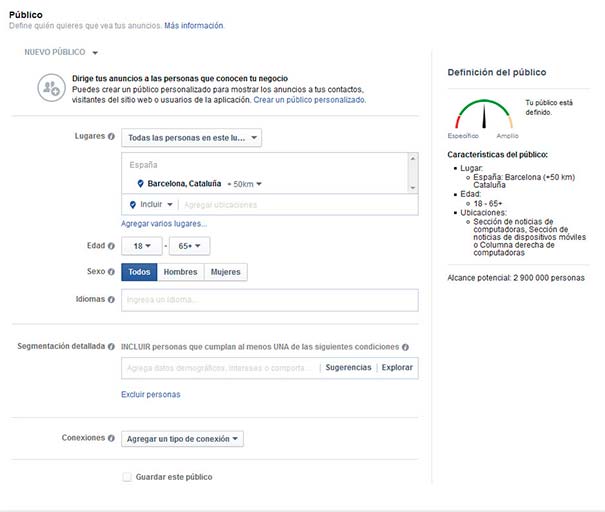Click the audience definition gauge

point(484,114)
